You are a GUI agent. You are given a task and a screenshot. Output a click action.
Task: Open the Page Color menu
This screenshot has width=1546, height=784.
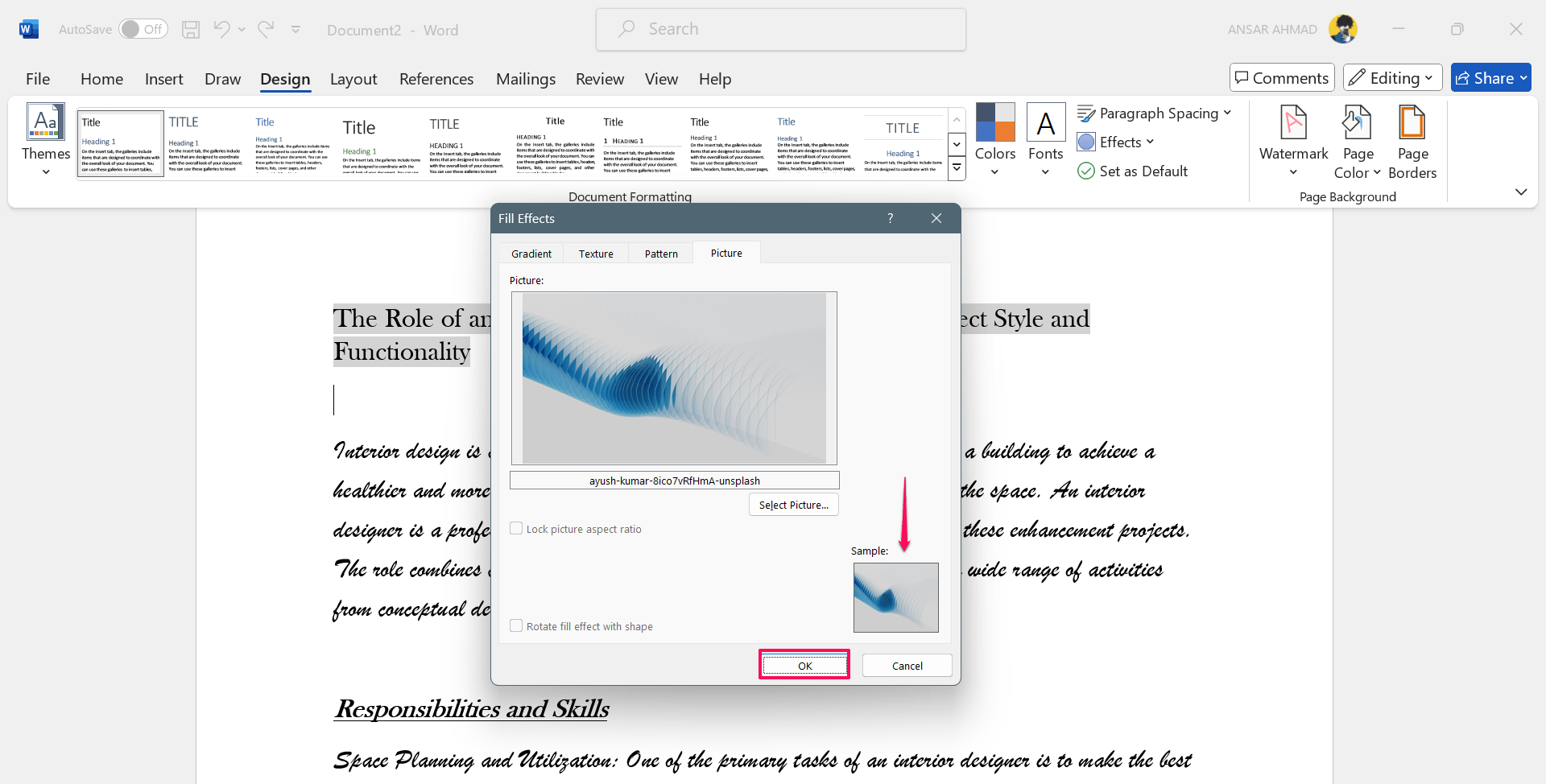[x=1358, y=142]
